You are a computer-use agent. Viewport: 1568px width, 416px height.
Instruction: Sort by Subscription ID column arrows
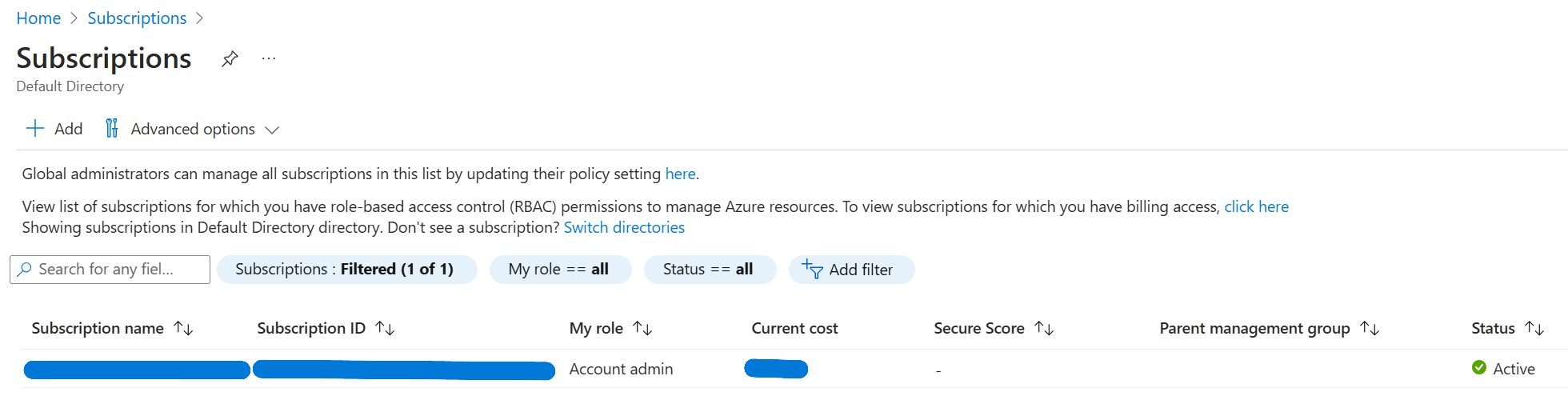(385, 328)
